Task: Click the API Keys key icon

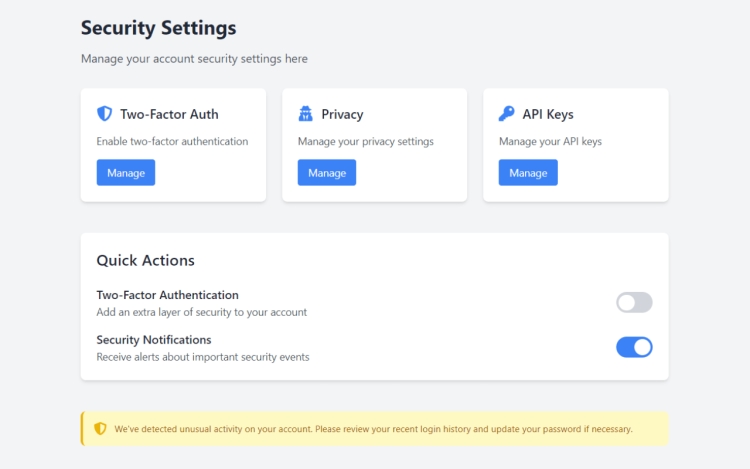Action: (x=506, y=114)
